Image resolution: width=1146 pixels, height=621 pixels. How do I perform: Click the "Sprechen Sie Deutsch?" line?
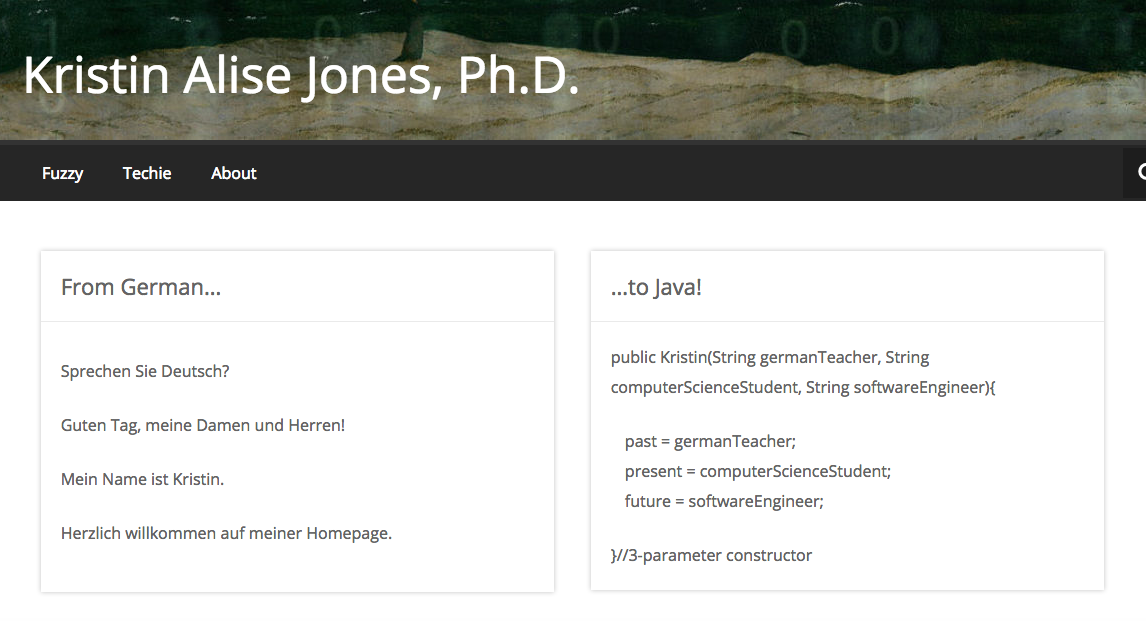coord(145,371)
